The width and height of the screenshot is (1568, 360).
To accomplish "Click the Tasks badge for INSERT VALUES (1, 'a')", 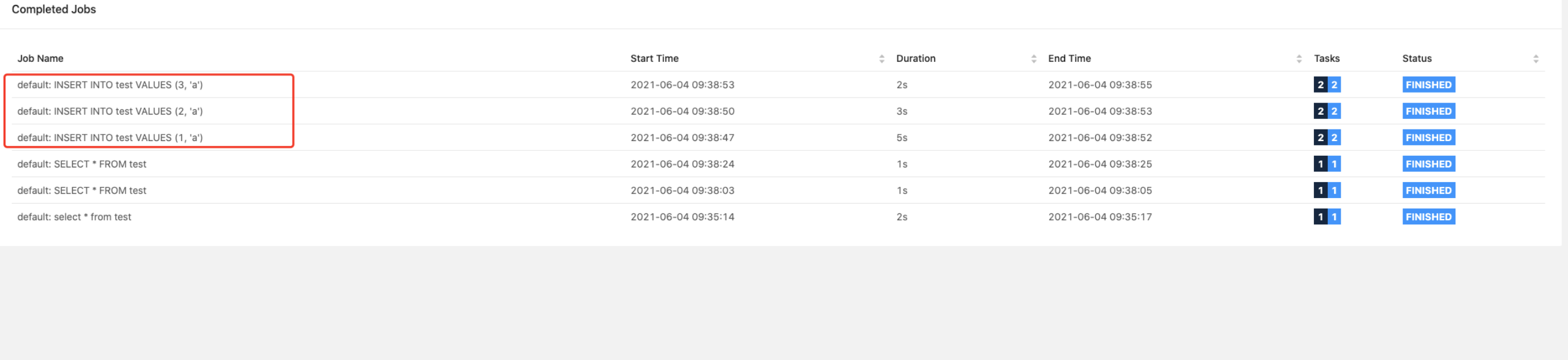I will click(x=1327, y=137).
